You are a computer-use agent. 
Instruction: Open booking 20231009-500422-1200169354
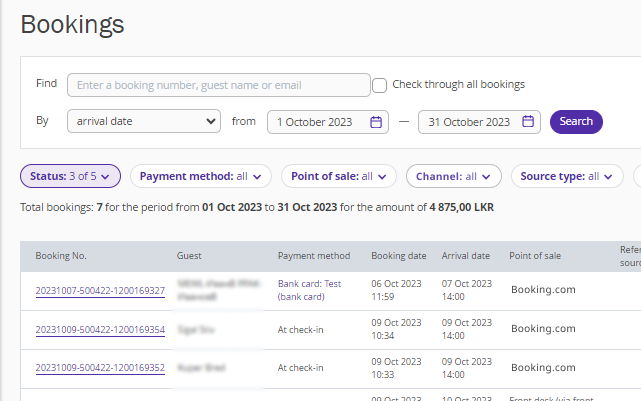tap(100, 329)
